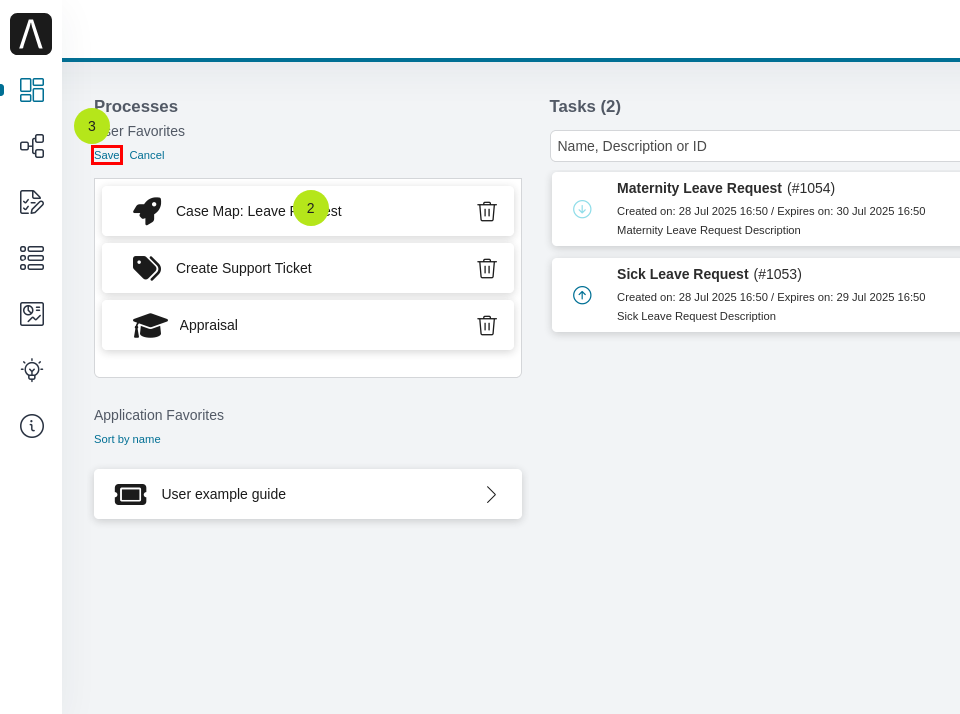960x714 pixels.
Task: Remove Appraisal using its trash icon
Action: click(x=487, y=325)
